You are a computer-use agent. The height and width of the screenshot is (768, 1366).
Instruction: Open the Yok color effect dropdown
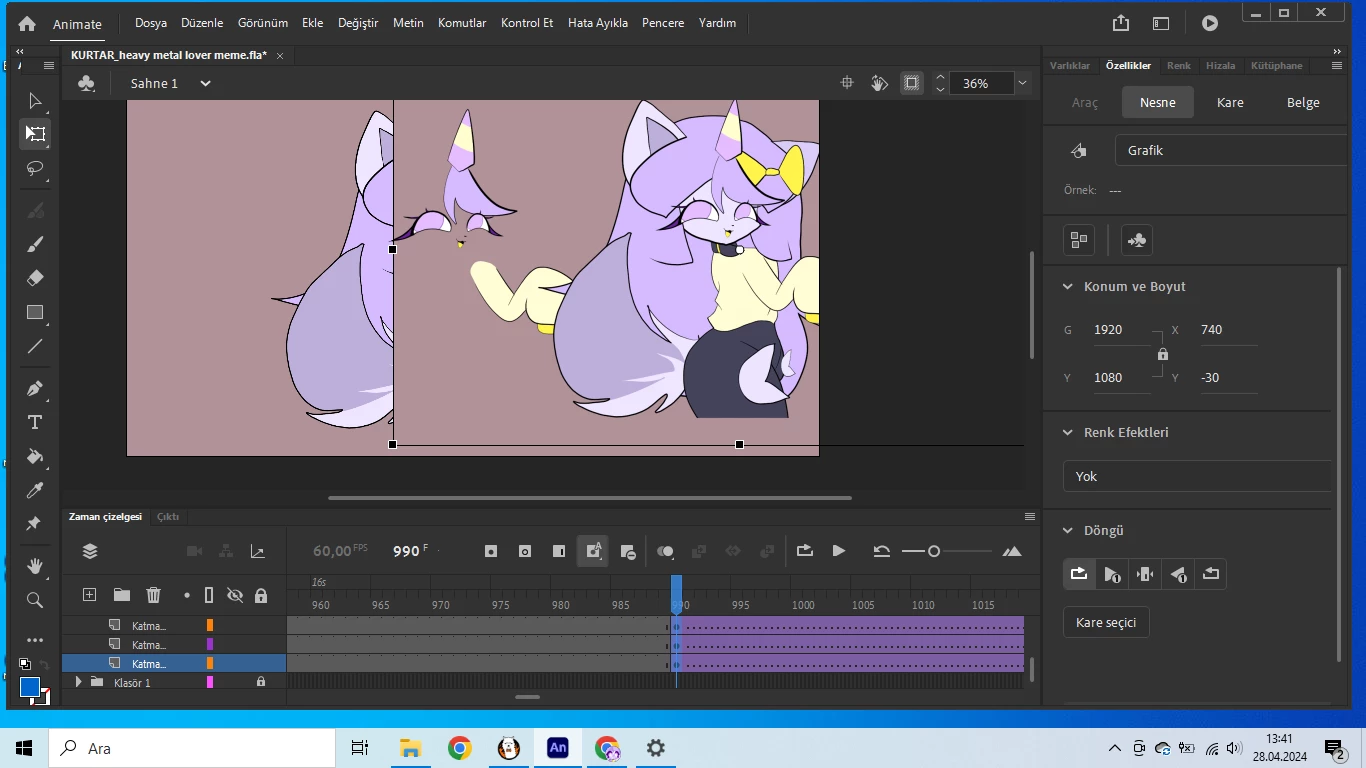click(x=1198, y=476)
